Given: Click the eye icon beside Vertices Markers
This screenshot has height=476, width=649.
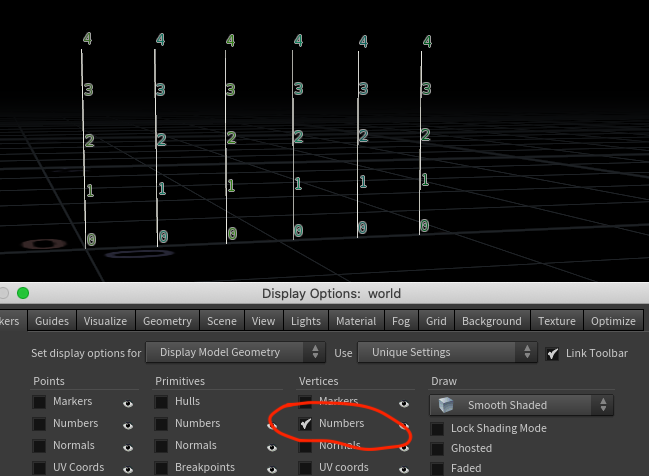Looking at the screenshot, I should [404, 404].
